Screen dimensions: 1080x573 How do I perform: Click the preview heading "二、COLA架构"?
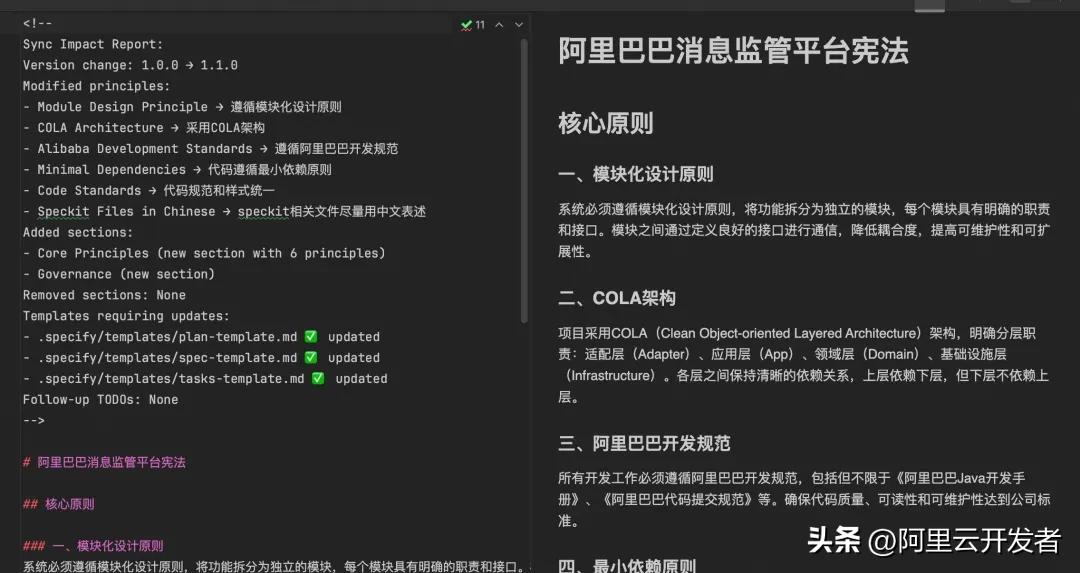pos(617,298)
